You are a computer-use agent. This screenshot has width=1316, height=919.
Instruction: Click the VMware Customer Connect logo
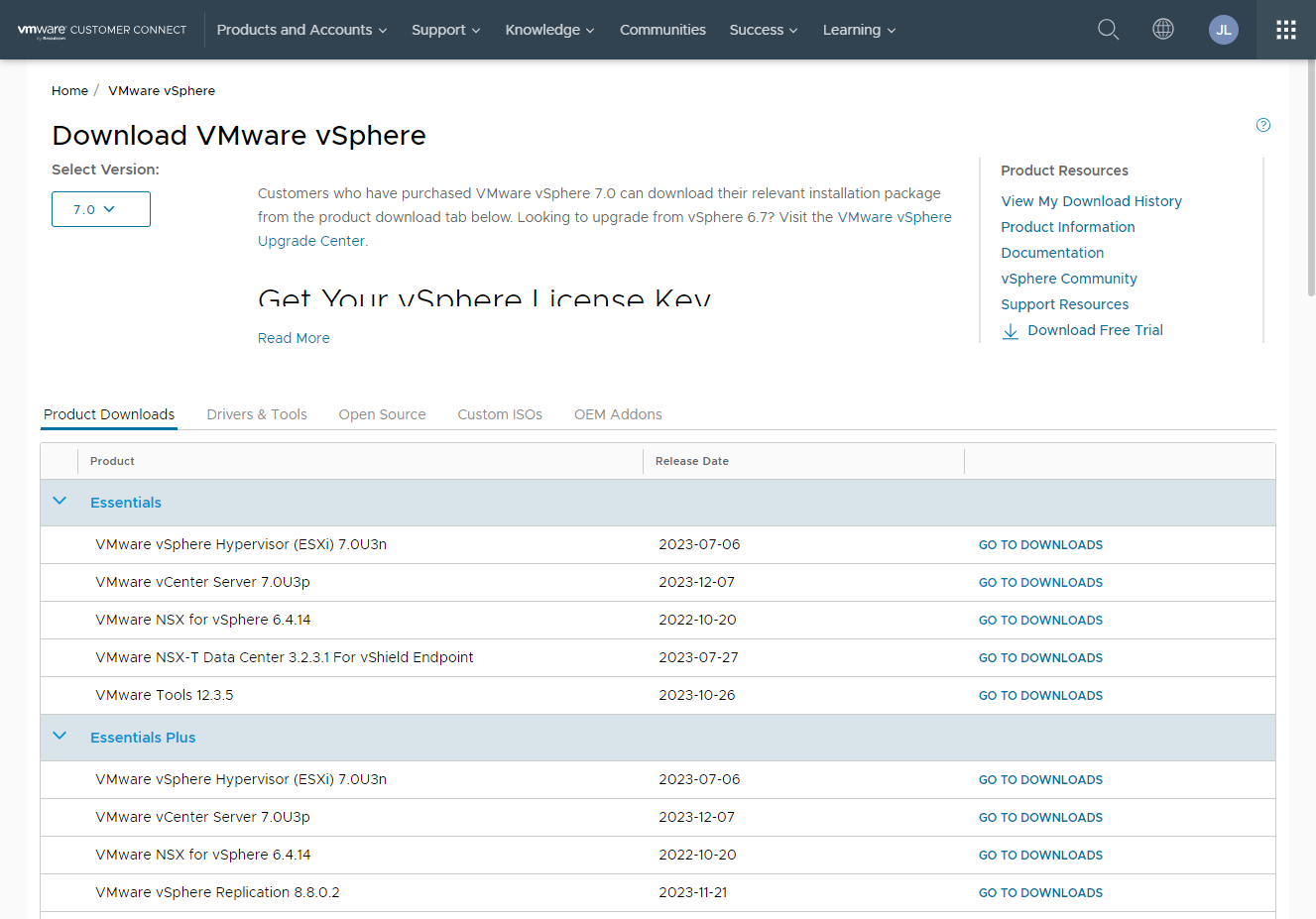pyautogui.click(x=102, y=30)
